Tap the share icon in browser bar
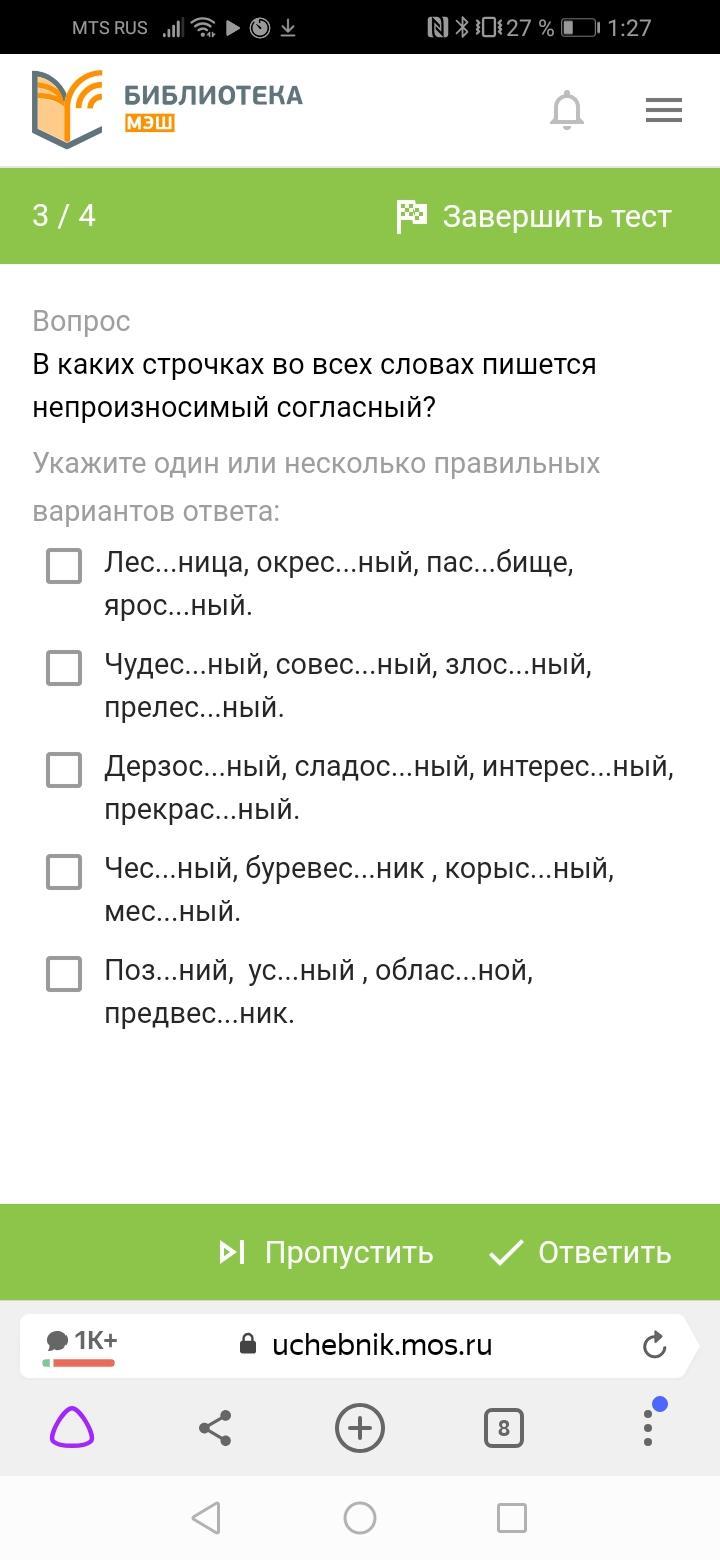Image resolution: width=720 pixels, height=1560 pixels. [x=216, y=1428]
